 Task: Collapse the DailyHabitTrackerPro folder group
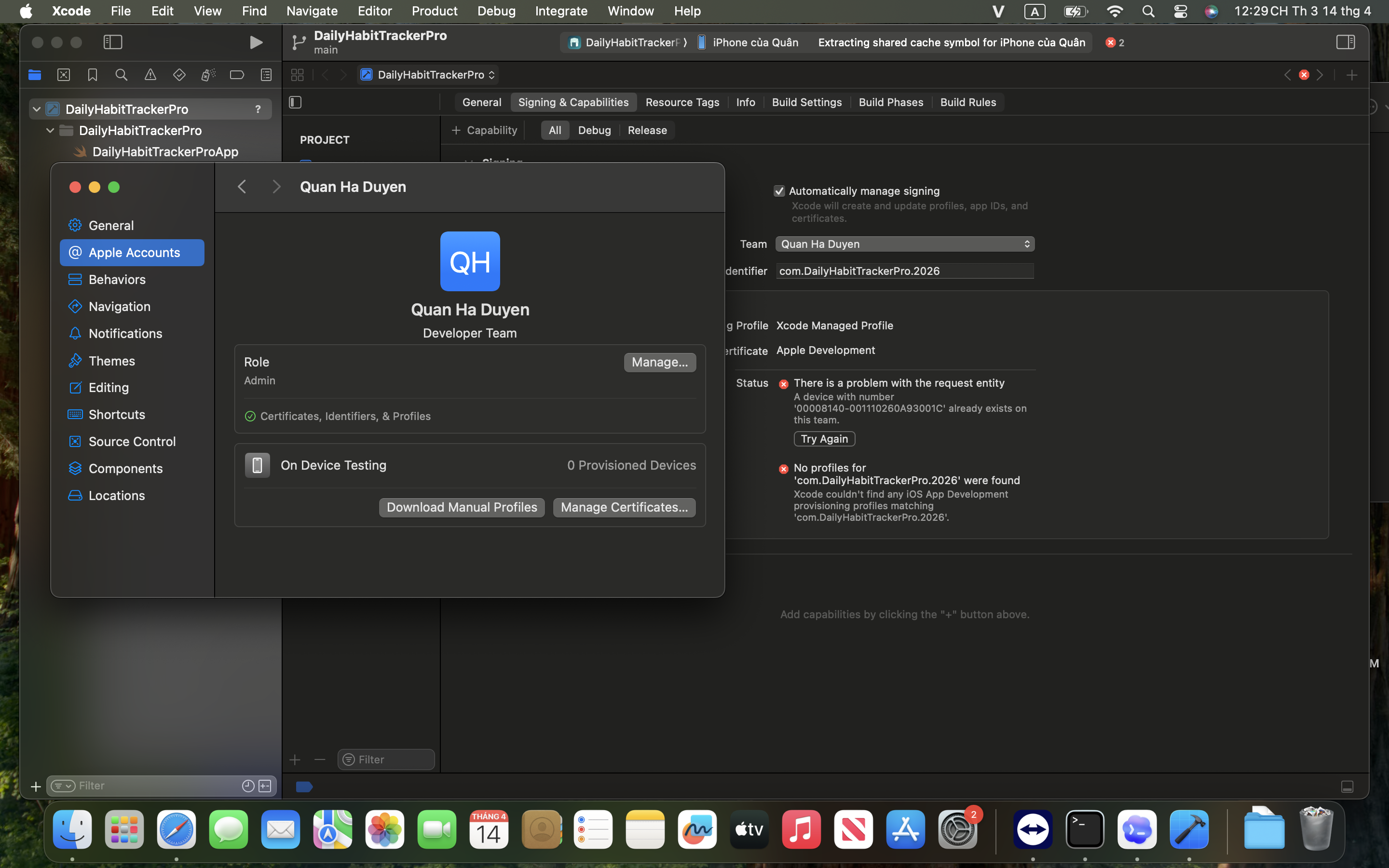point(51,130)
